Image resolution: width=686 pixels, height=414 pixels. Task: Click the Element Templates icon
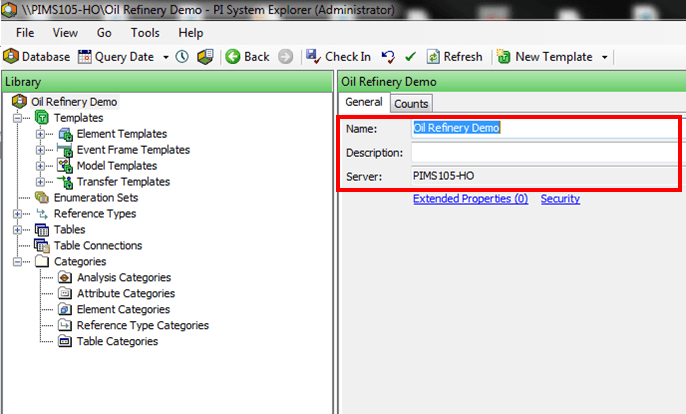click(65, 134)
